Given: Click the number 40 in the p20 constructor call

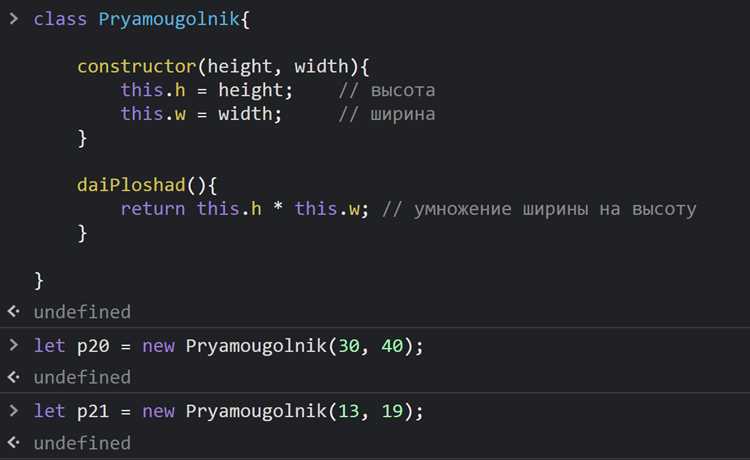Looking at the screenshot, I should (x=392, y=346).
